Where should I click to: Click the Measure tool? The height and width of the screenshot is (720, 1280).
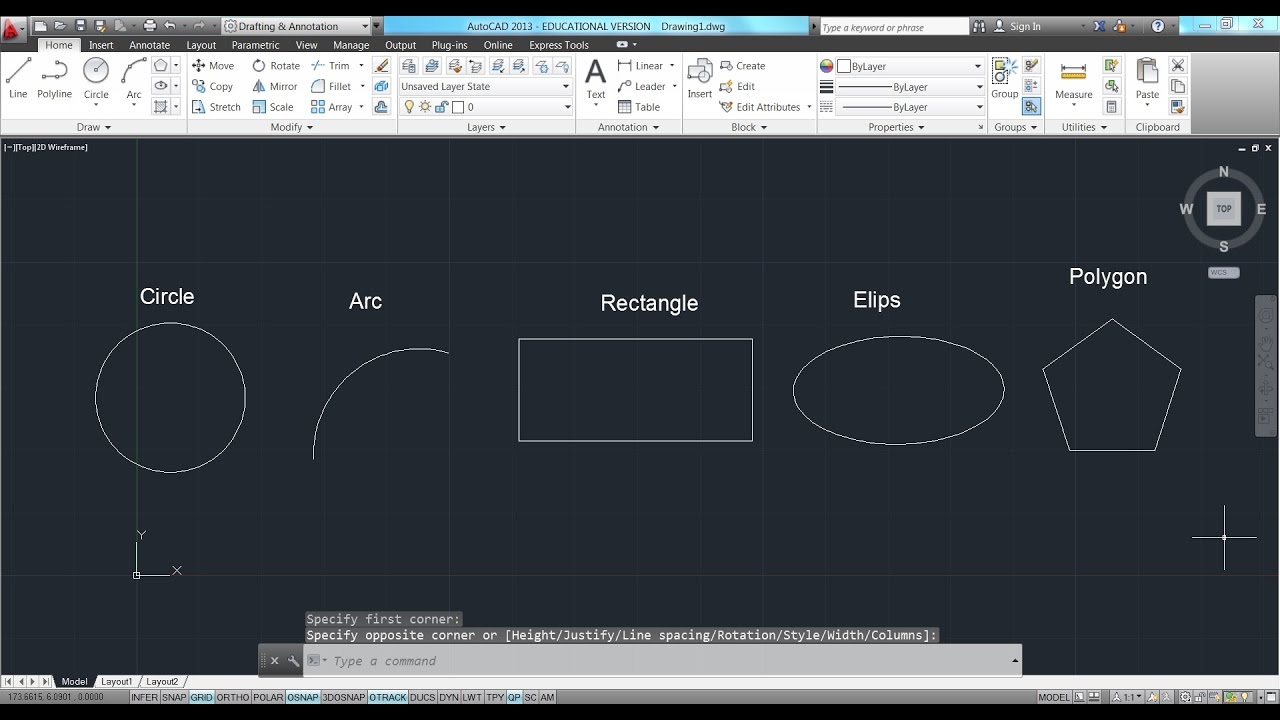click(1073, 80)
